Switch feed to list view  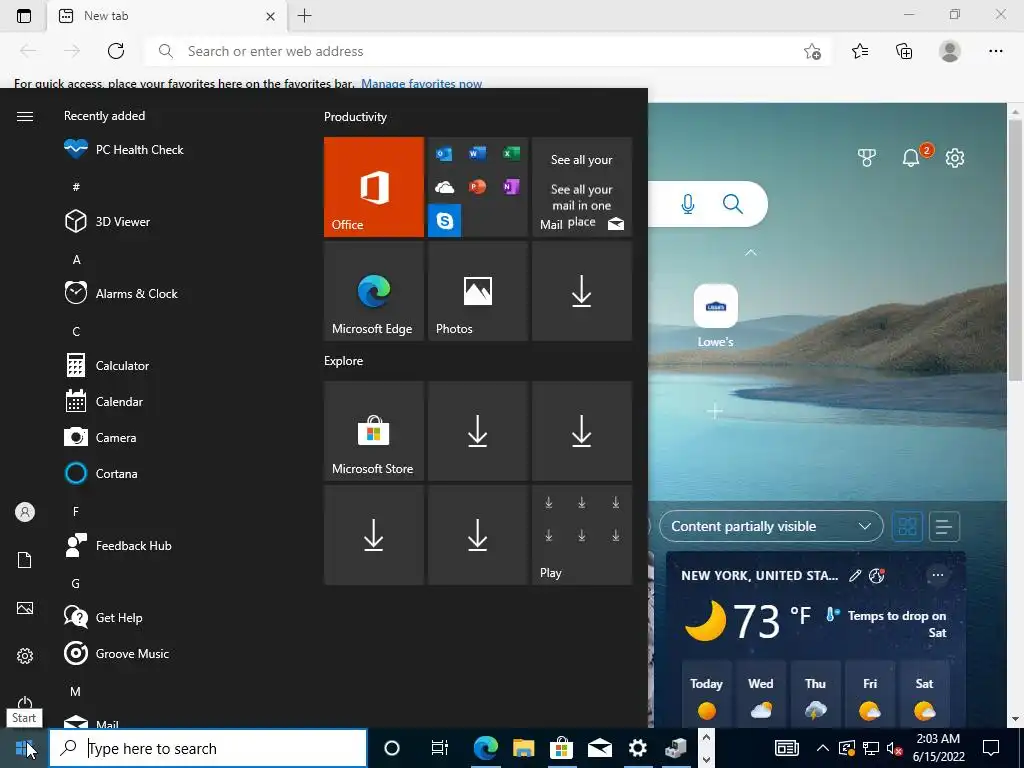pyautogui.click(x=944, y=526)
